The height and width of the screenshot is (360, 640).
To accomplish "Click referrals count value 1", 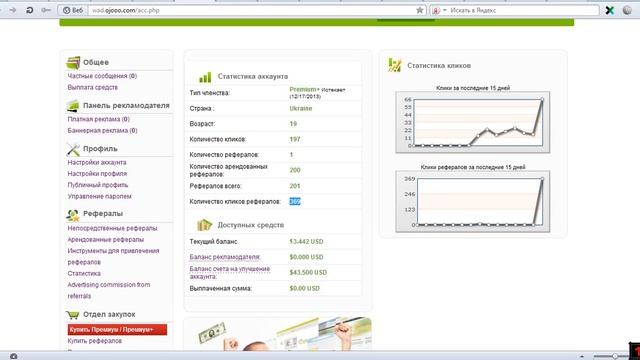I will tap(291, 155).
